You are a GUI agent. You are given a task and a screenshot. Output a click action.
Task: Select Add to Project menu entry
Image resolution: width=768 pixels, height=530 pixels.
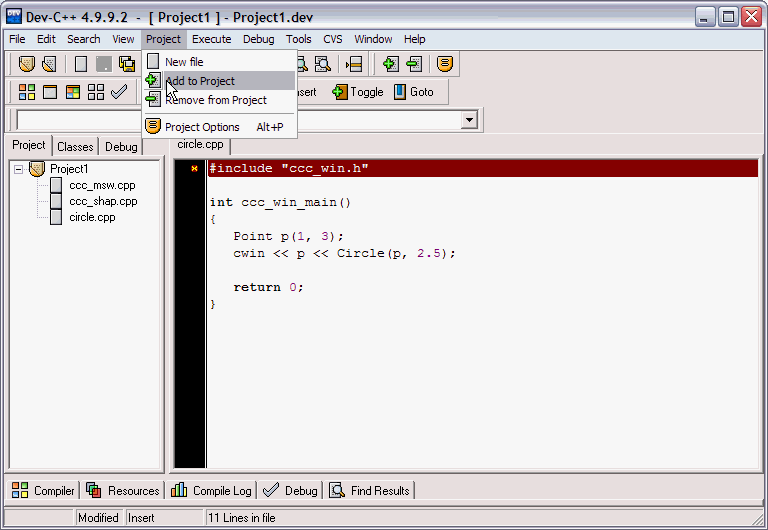[x=200, y=81]
